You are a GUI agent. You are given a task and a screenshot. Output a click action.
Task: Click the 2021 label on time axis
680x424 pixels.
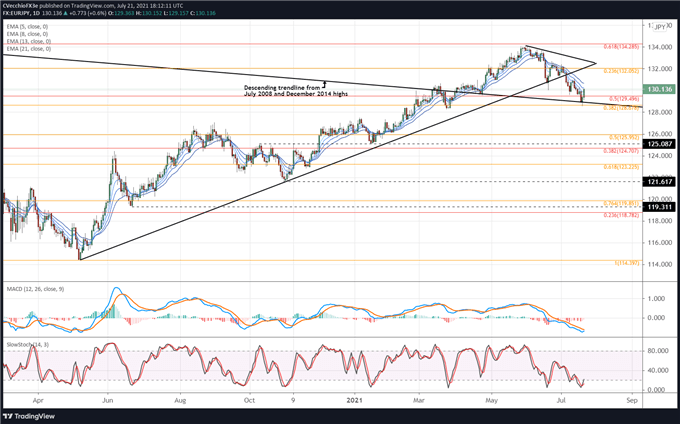click(354, 400)
